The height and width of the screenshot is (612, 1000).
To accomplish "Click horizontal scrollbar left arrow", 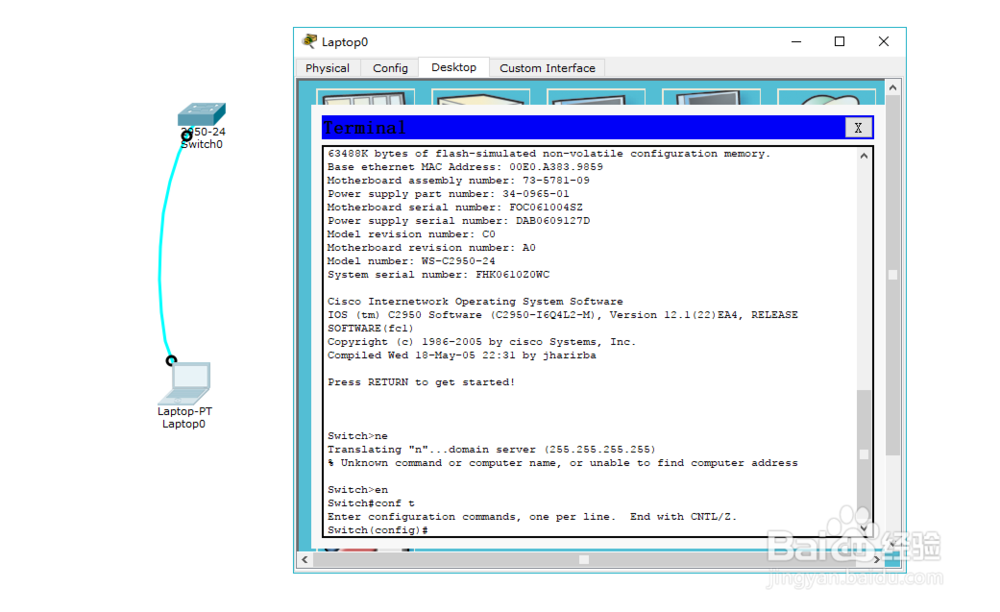I will [305, 559].
